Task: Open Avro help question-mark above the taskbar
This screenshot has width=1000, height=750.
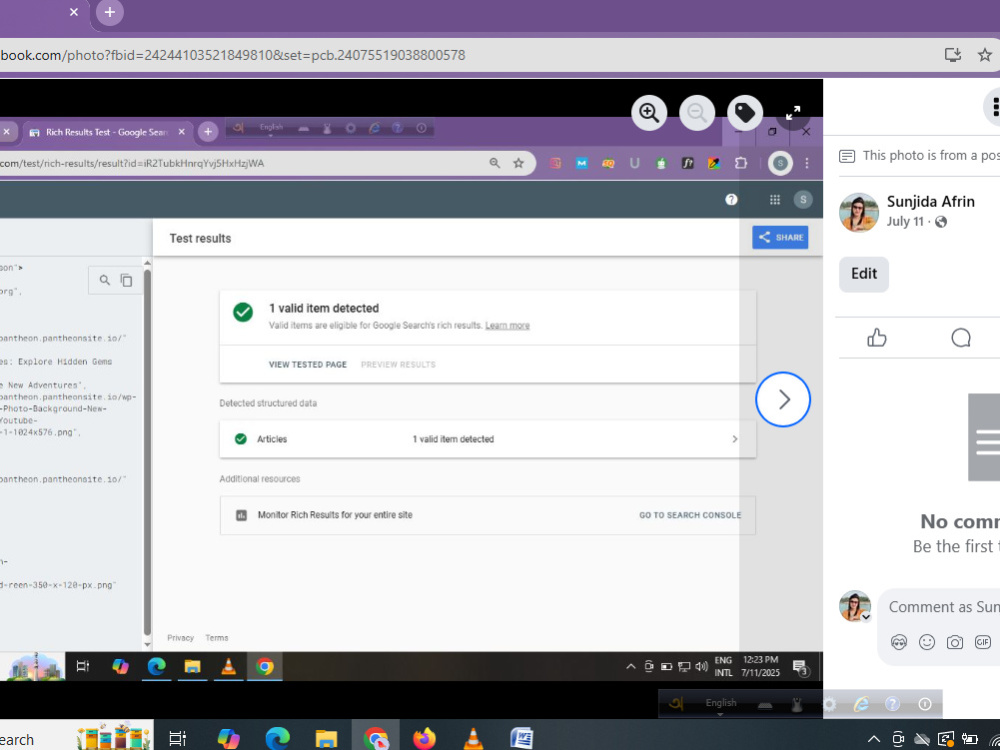Action: click(x=893, y=704)
